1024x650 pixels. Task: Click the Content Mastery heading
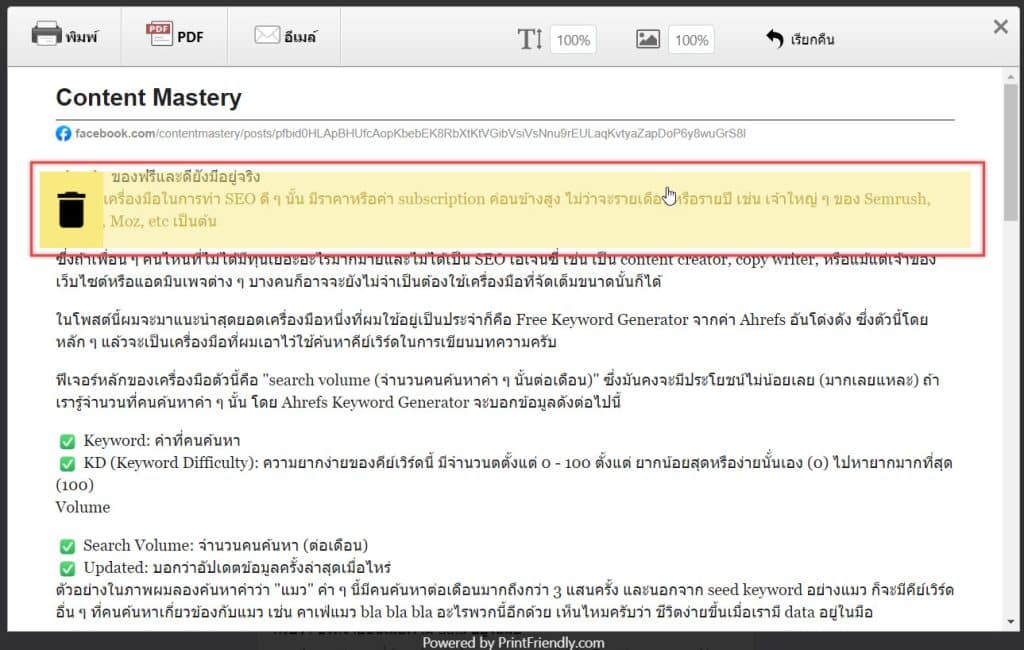click(x=149, y=98)
